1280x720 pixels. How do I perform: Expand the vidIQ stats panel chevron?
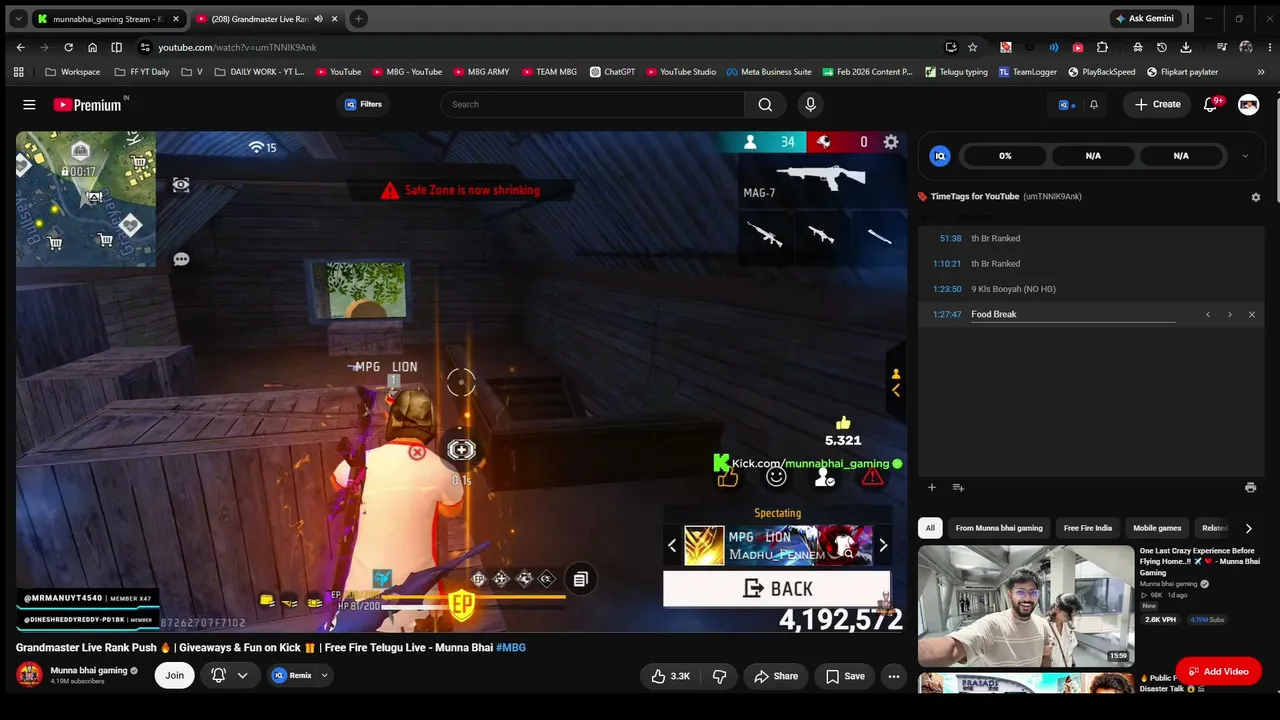pyautogui.click(x=1245, y=156)
